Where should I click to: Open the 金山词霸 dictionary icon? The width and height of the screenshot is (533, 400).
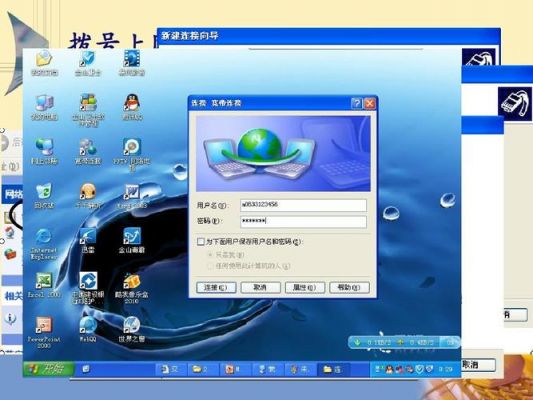(x=132, y=240)
